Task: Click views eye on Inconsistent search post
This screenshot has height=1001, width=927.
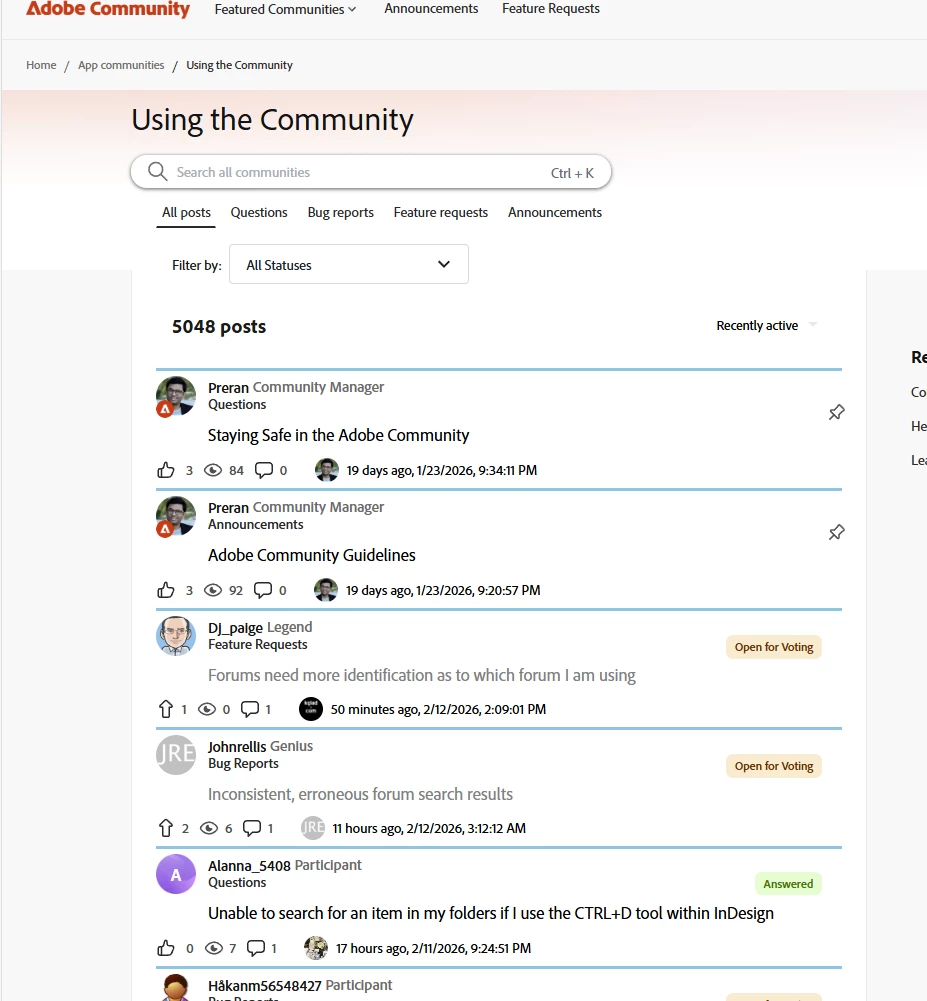Action: pyautogui.click(x=209, y=828)
